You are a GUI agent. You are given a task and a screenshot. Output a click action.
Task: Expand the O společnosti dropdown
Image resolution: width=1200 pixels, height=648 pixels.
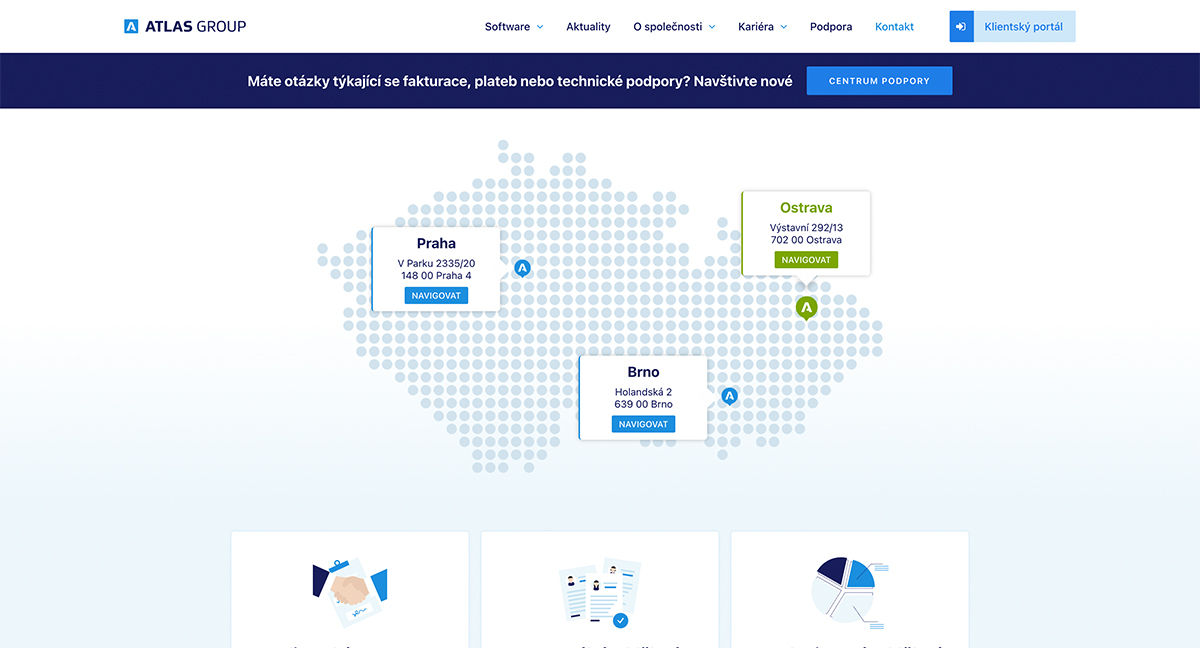674,27
